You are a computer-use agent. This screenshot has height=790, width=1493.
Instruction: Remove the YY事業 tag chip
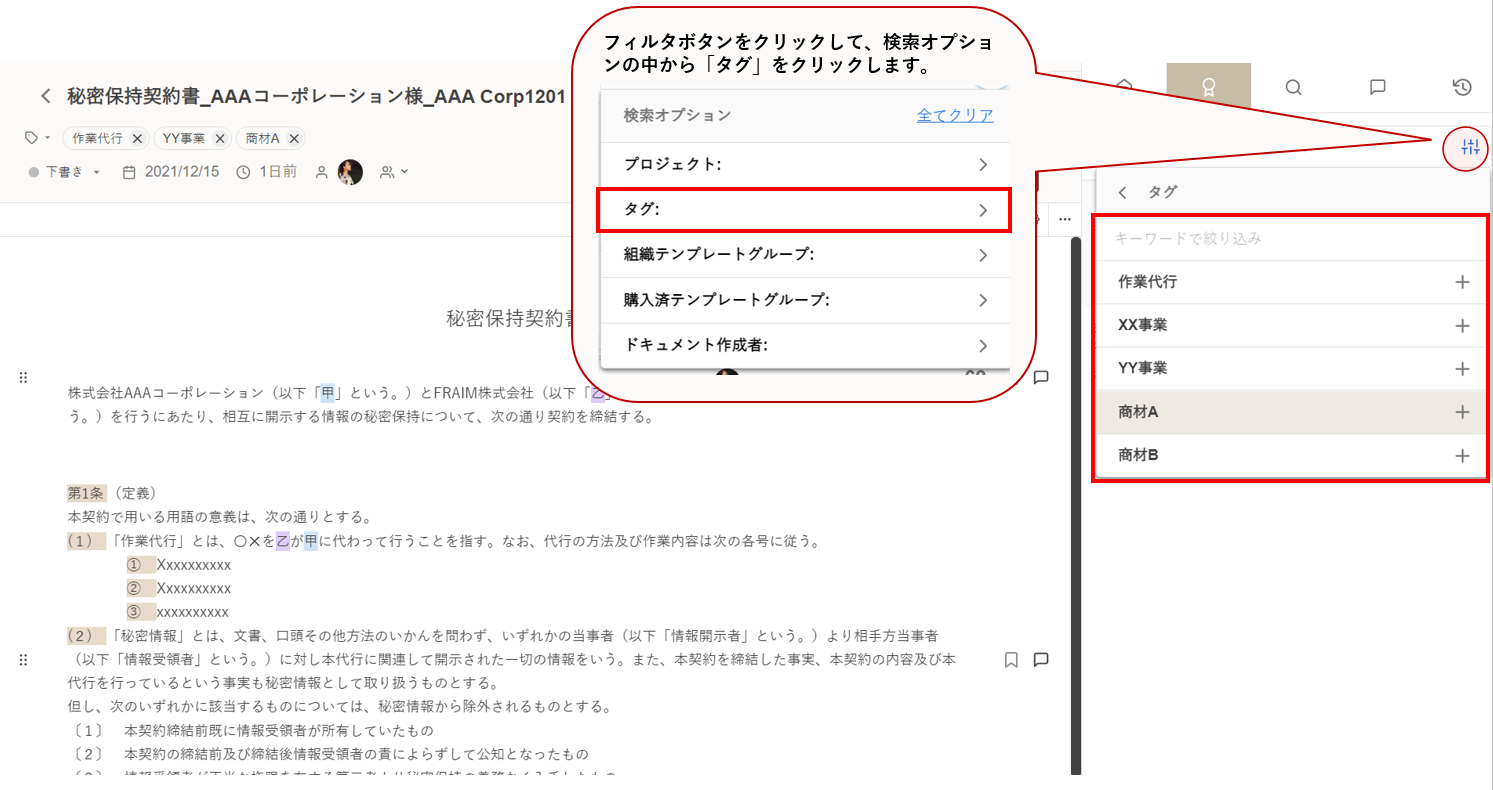tap(219, 139)
